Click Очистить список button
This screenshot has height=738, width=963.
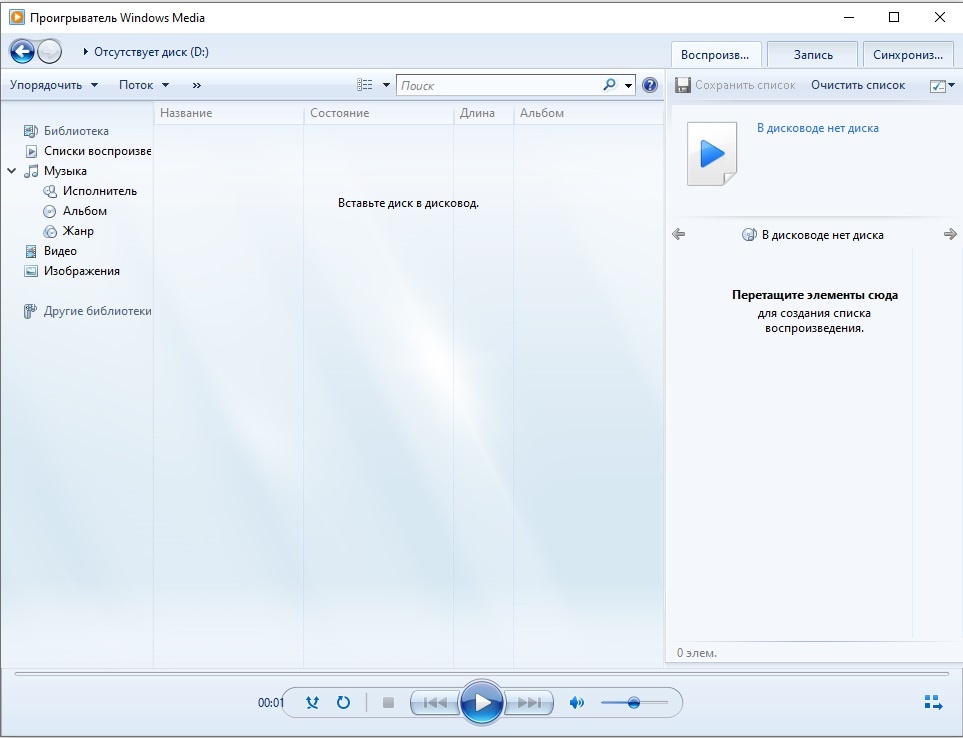pyautogui.click(x=858, y=85)
